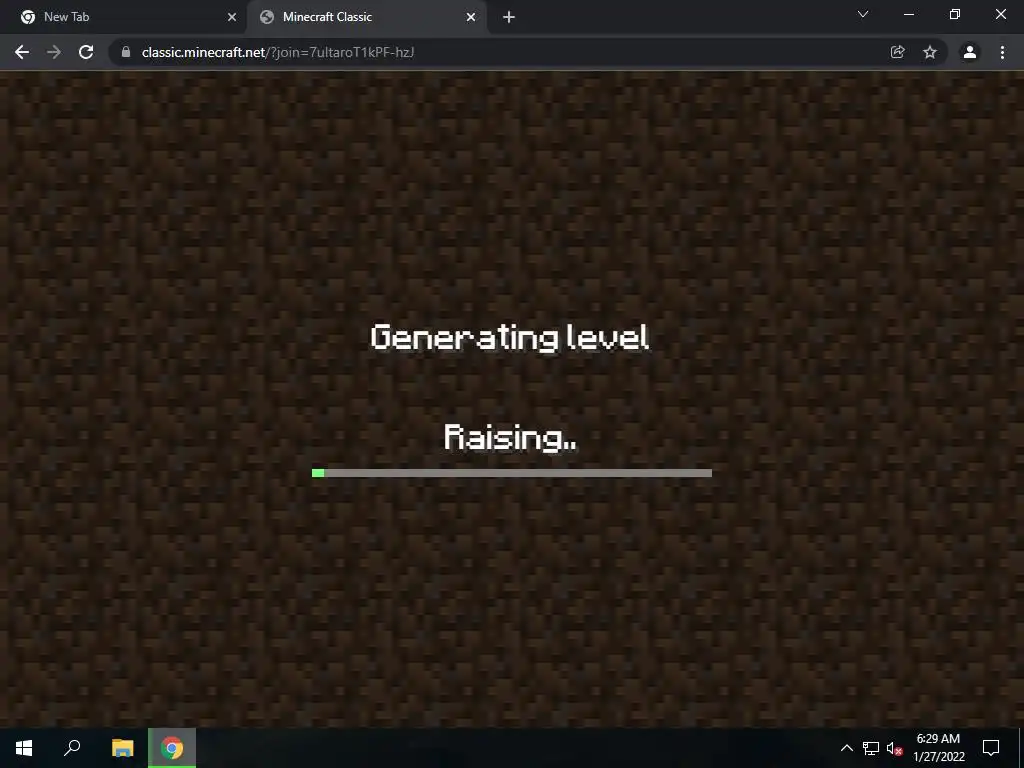Open the notification center
The width and height of the screenshot is (1024, 768).
[991, 748]
